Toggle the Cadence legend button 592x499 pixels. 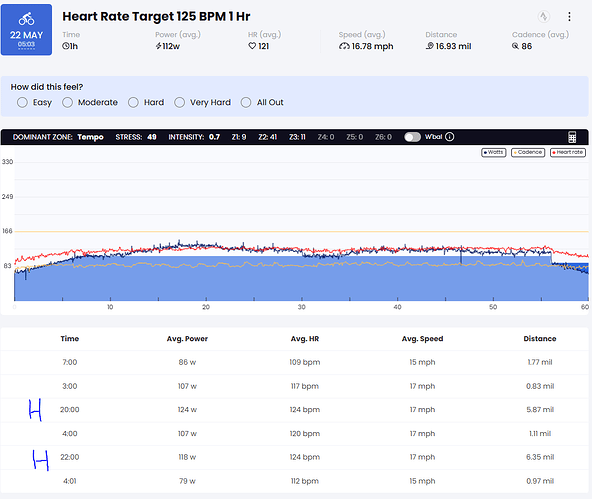[528, 152]
